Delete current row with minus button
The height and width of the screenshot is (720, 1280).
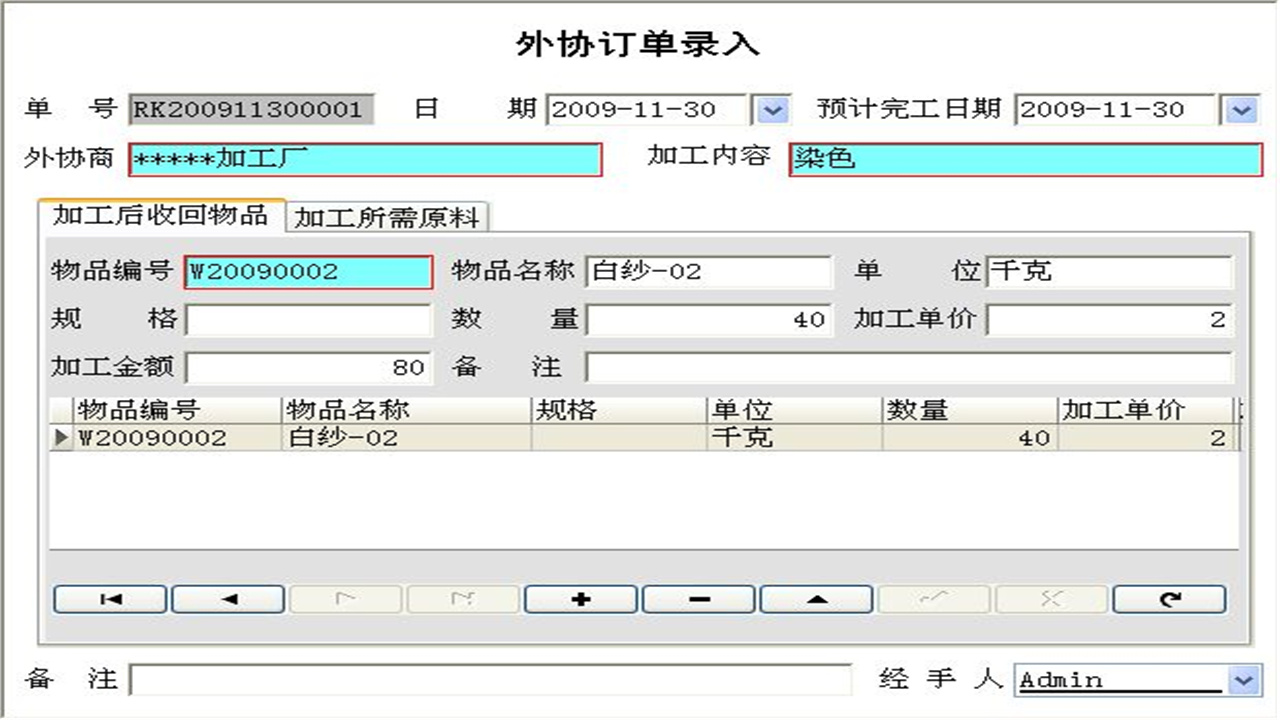(x=699, y=599)
